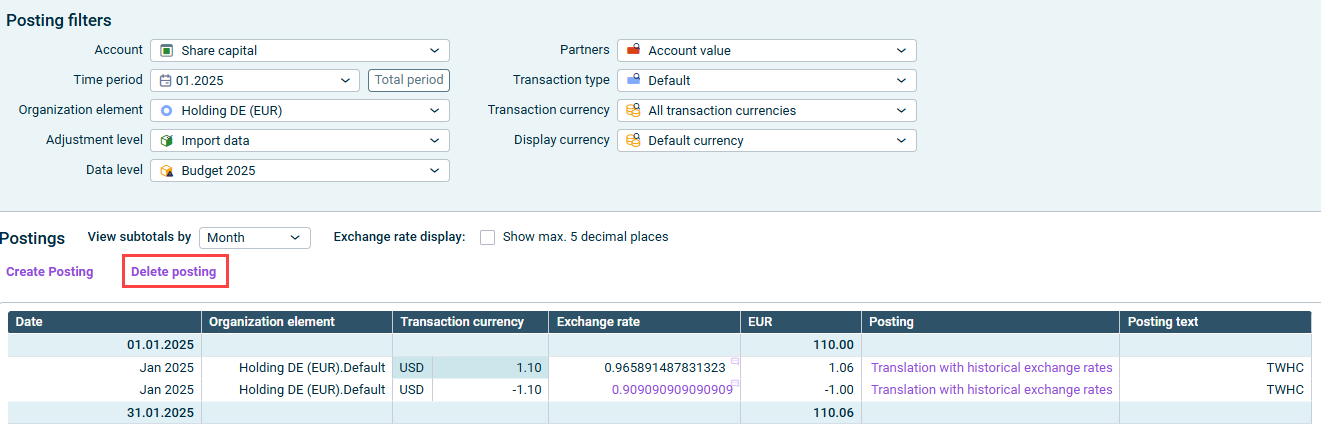Click the Import data adjustment level icon
This screenshot has height=431, width=1321.
(x=167, y=141)
